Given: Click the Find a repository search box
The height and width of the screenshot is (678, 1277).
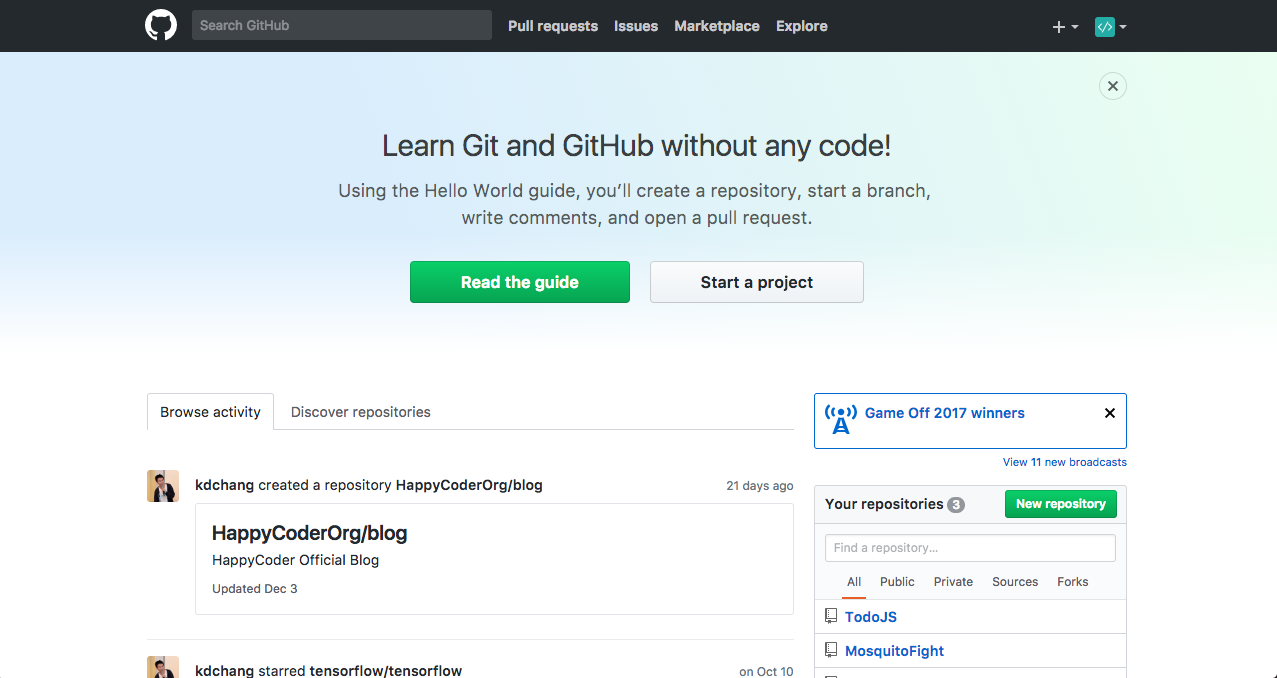Looking at the screenshot, I should (x=969, y=548).
